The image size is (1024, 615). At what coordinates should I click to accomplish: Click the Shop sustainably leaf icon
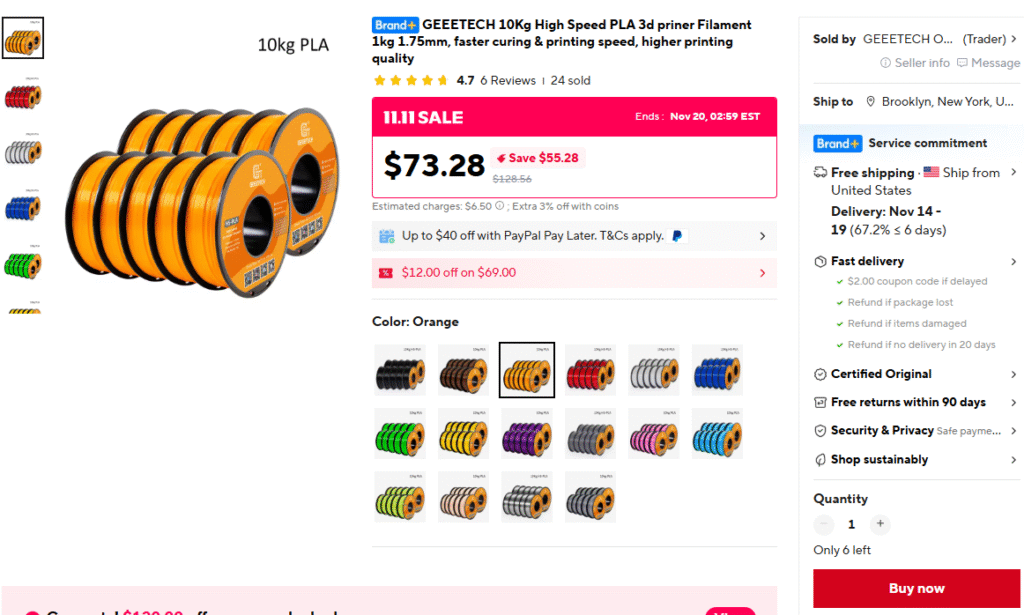(x=820, y=460)
